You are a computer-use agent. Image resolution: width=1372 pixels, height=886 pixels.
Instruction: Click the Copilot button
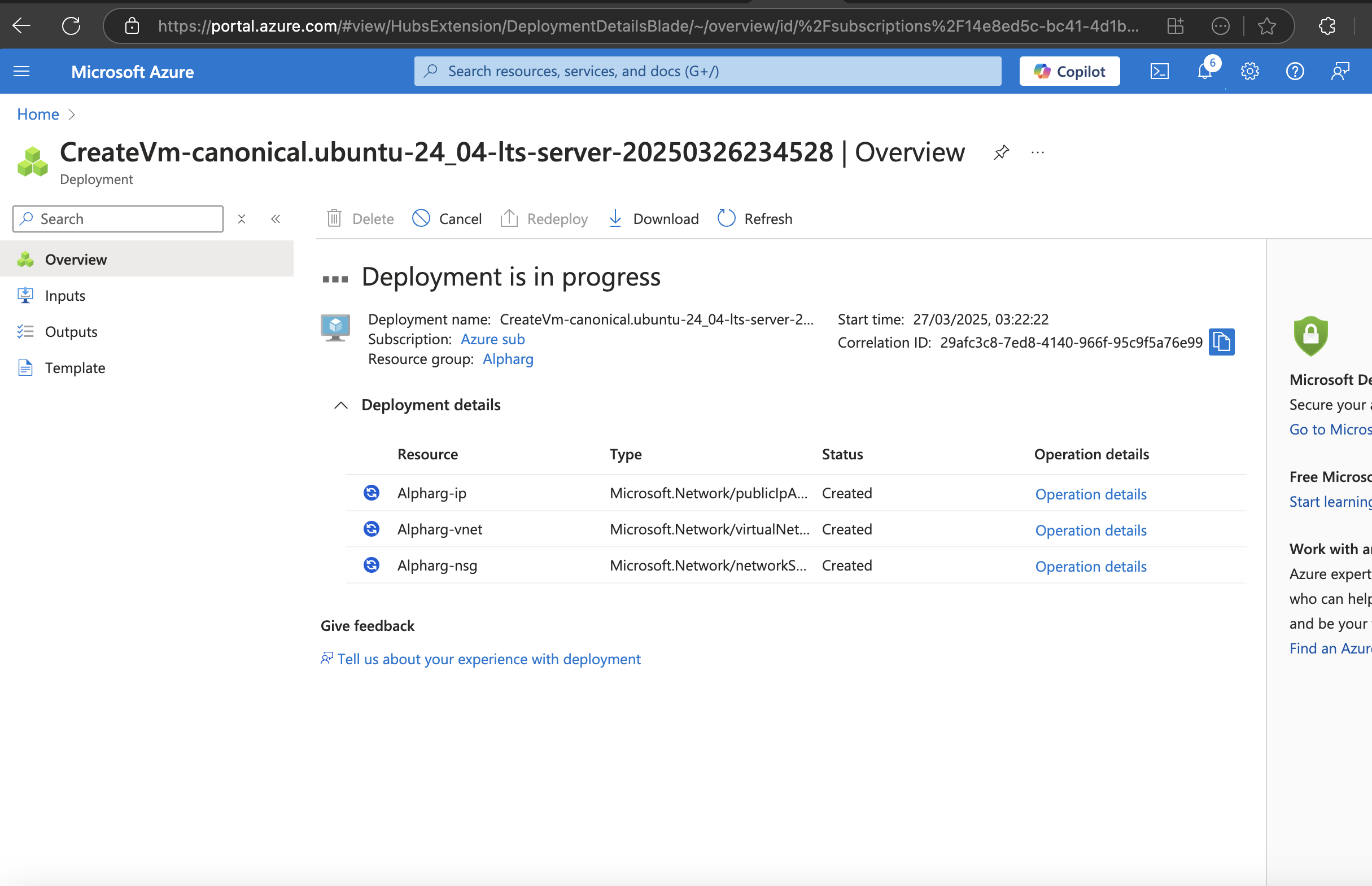(x=1069, y=71)
